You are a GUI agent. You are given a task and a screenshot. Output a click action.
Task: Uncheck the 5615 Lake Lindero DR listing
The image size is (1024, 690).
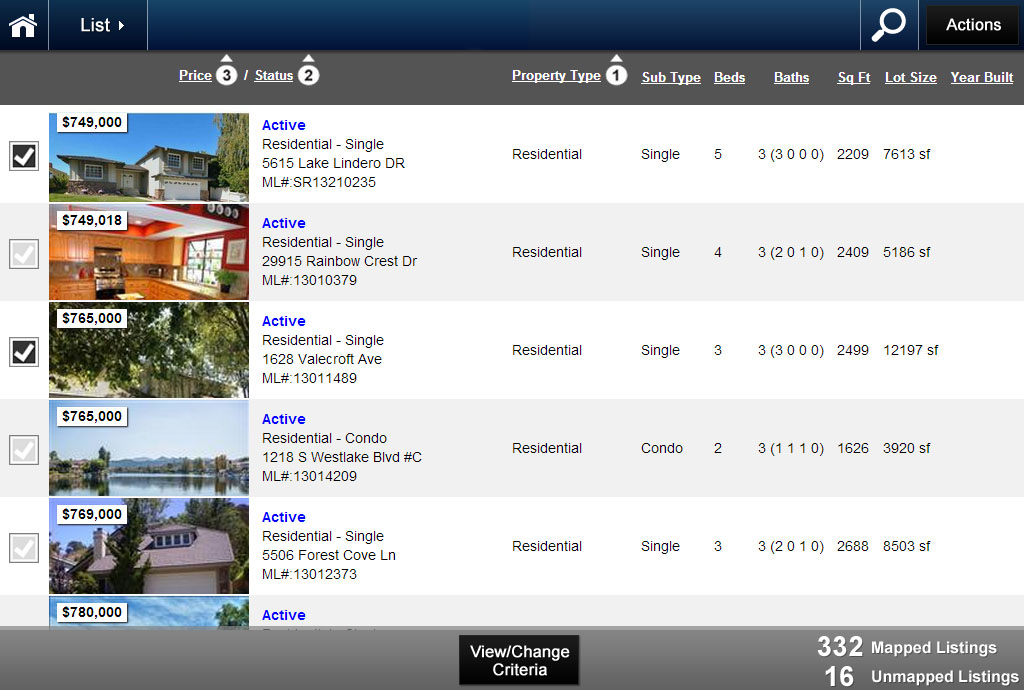24,156
